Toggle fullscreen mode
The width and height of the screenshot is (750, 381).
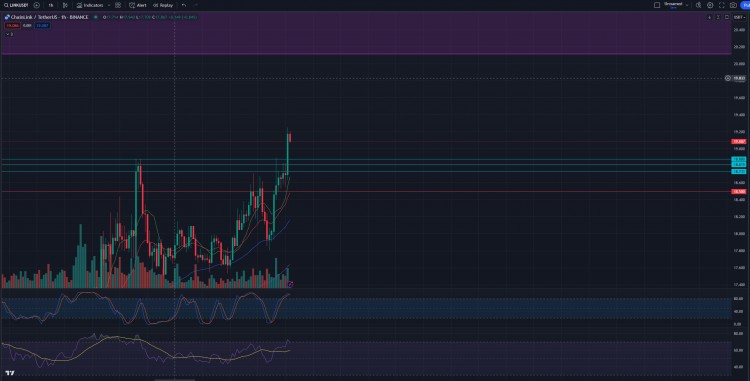722,5
